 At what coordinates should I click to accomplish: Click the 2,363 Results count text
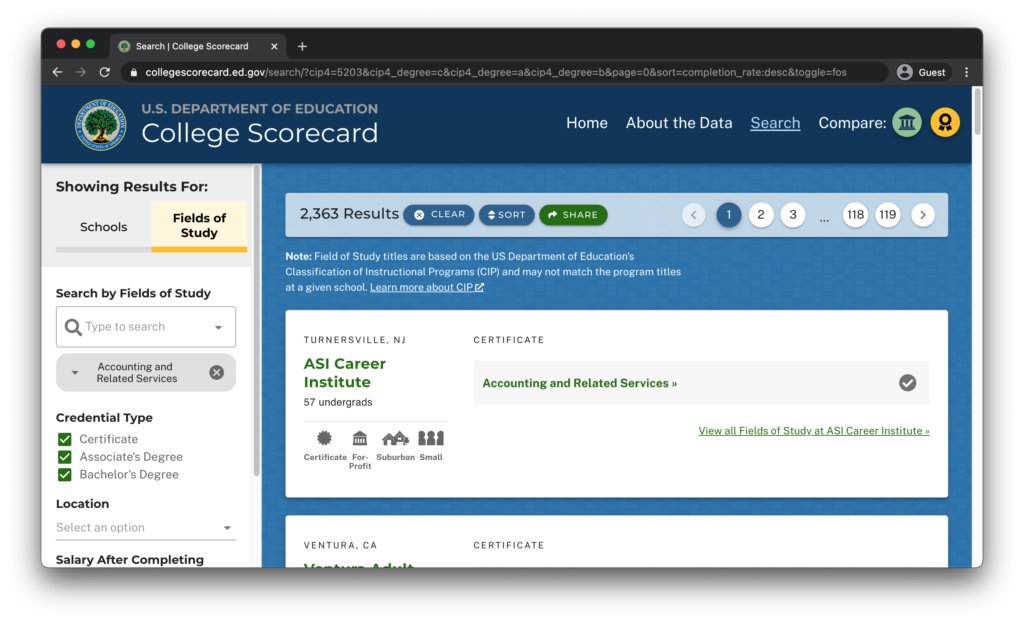pyautogui.click(x=349, y=214)
